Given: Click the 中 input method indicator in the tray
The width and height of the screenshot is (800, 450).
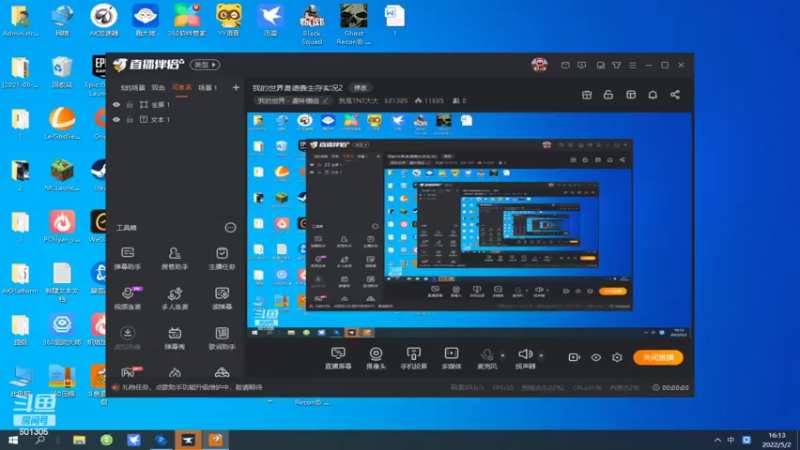Looking at the screenshot, I should coord(731,440).
